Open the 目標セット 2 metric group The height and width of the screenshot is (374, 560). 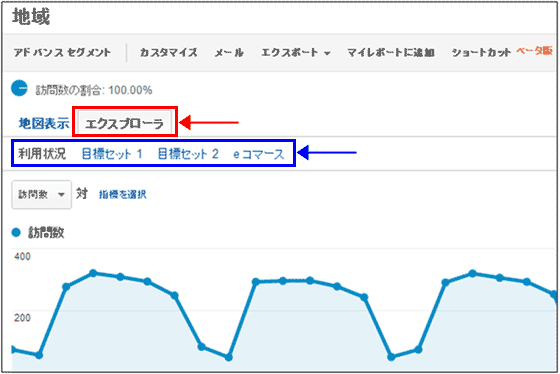[188, 154]
